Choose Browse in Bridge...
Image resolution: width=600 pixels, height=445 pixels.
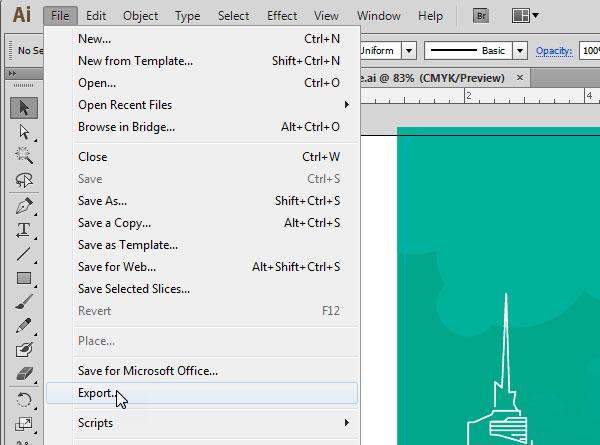(202, 127)
